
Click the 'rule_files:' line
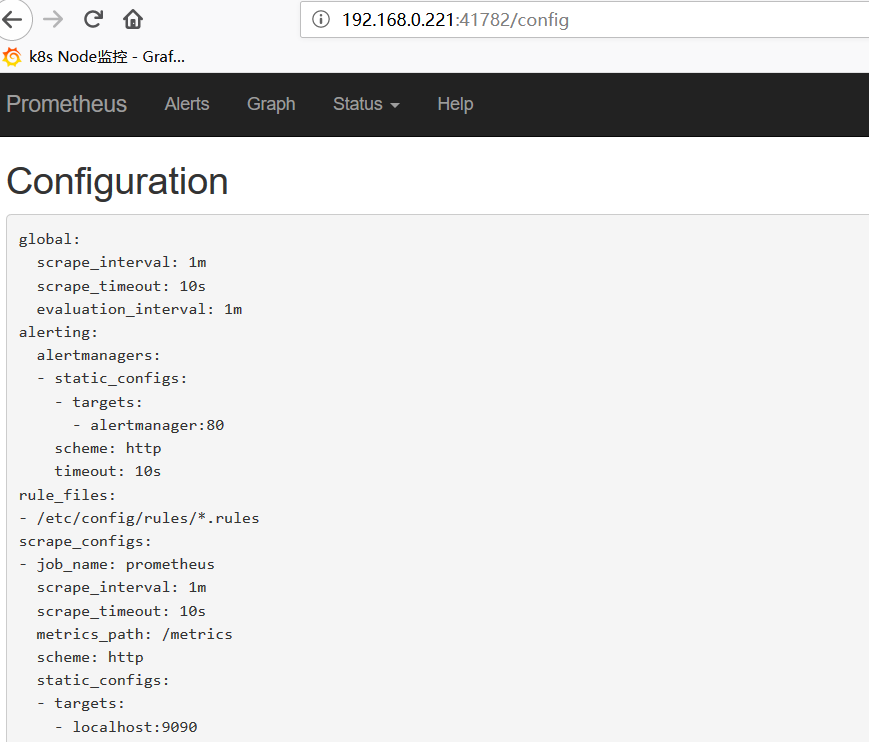point(67,495)
